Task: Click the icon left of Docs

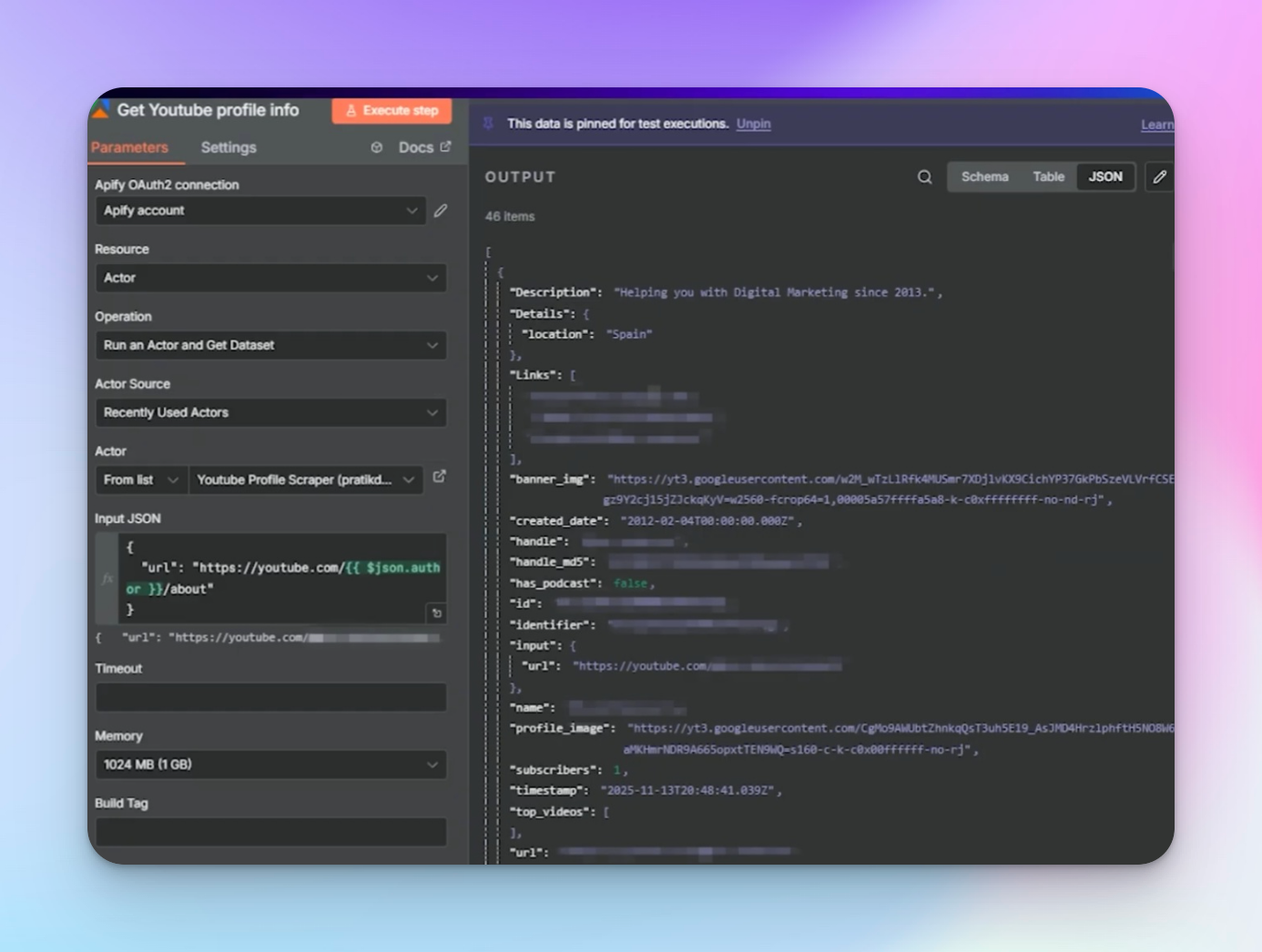Action: tap(377, 147)
